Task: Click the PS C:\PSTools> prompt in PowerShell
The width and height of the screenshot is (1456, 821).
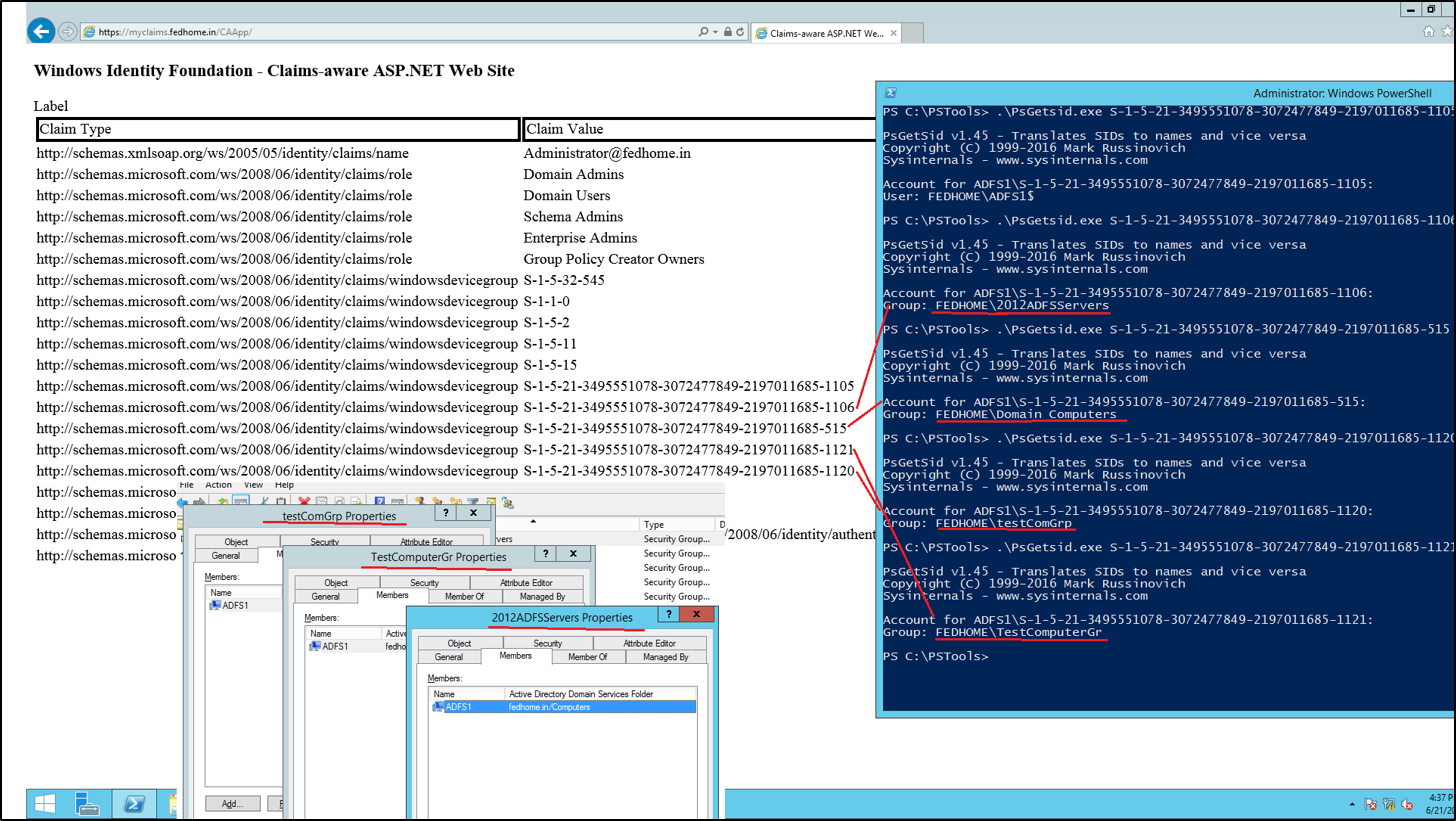Action: 936,656
